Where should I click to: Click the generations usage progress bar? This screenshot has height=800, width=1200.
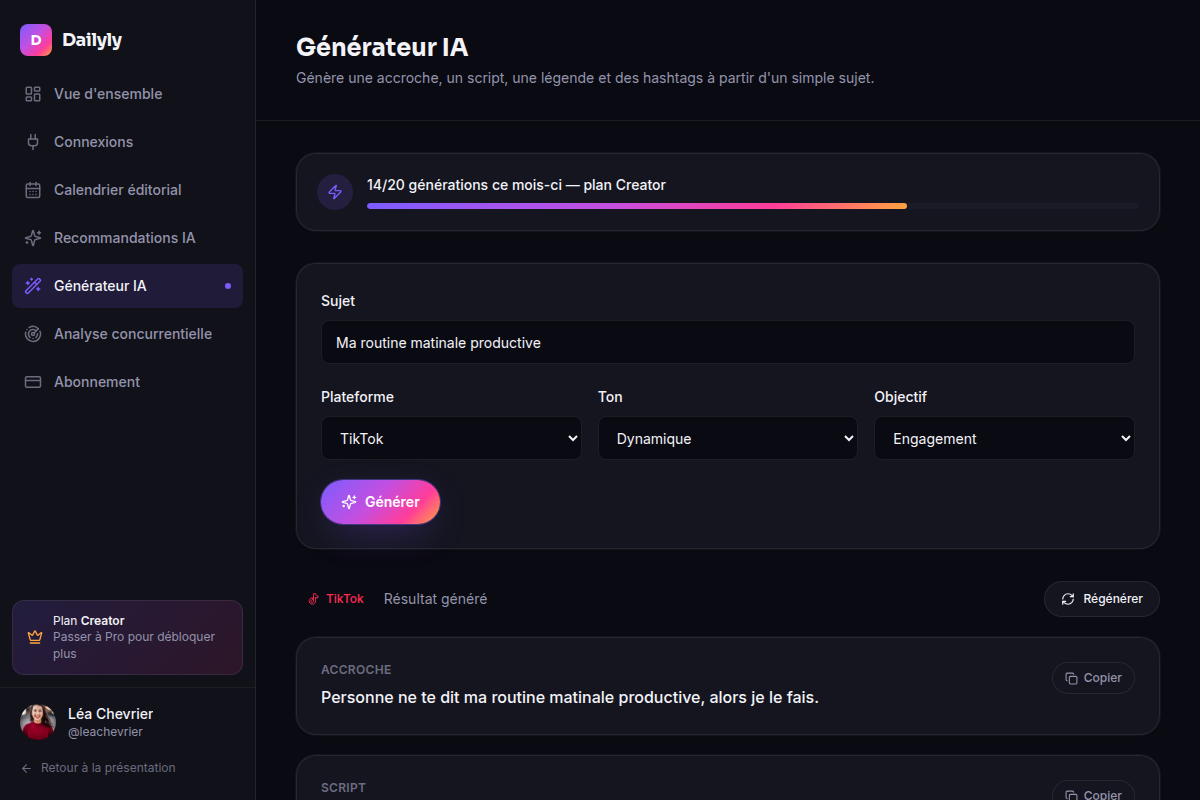point(752,206)
